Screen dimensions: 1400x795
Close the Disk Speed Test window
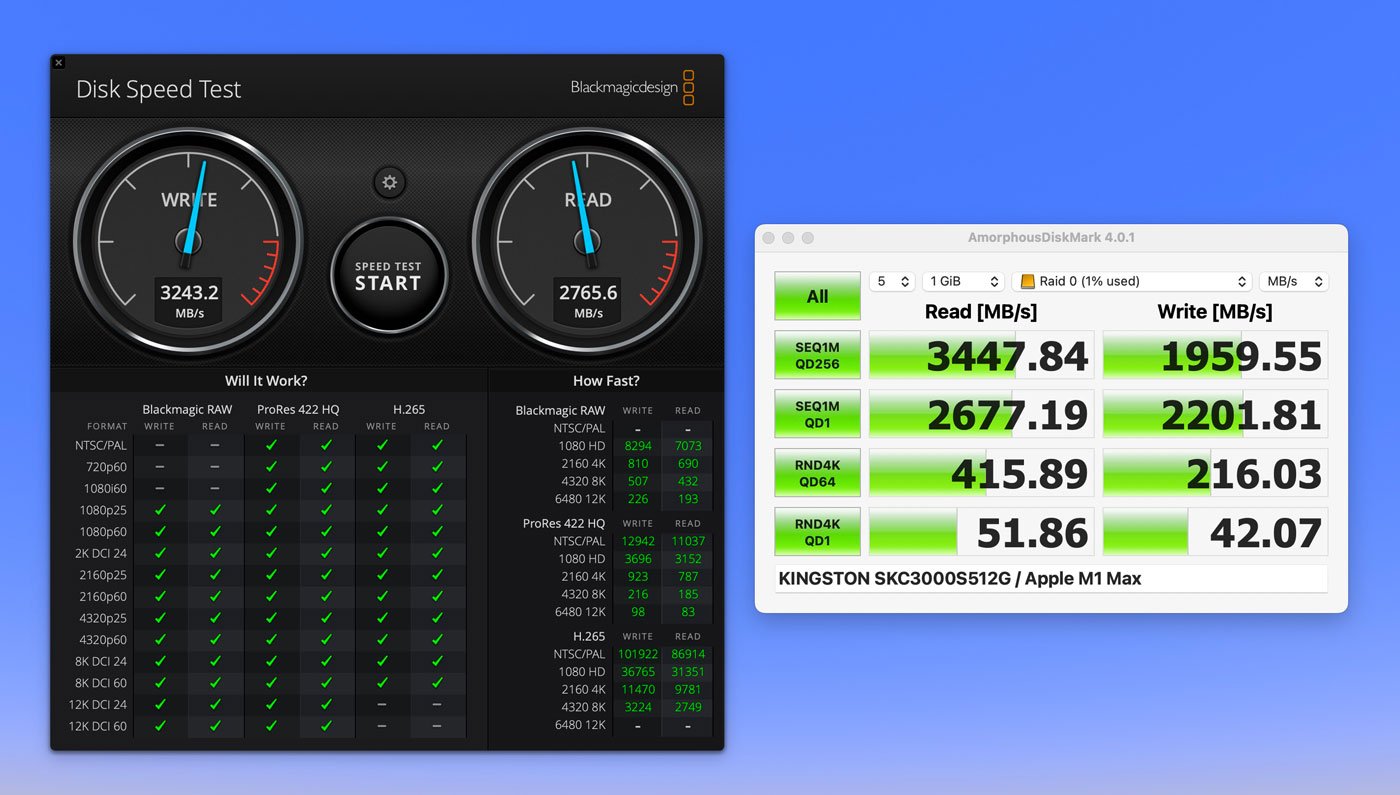coord(59,62)
